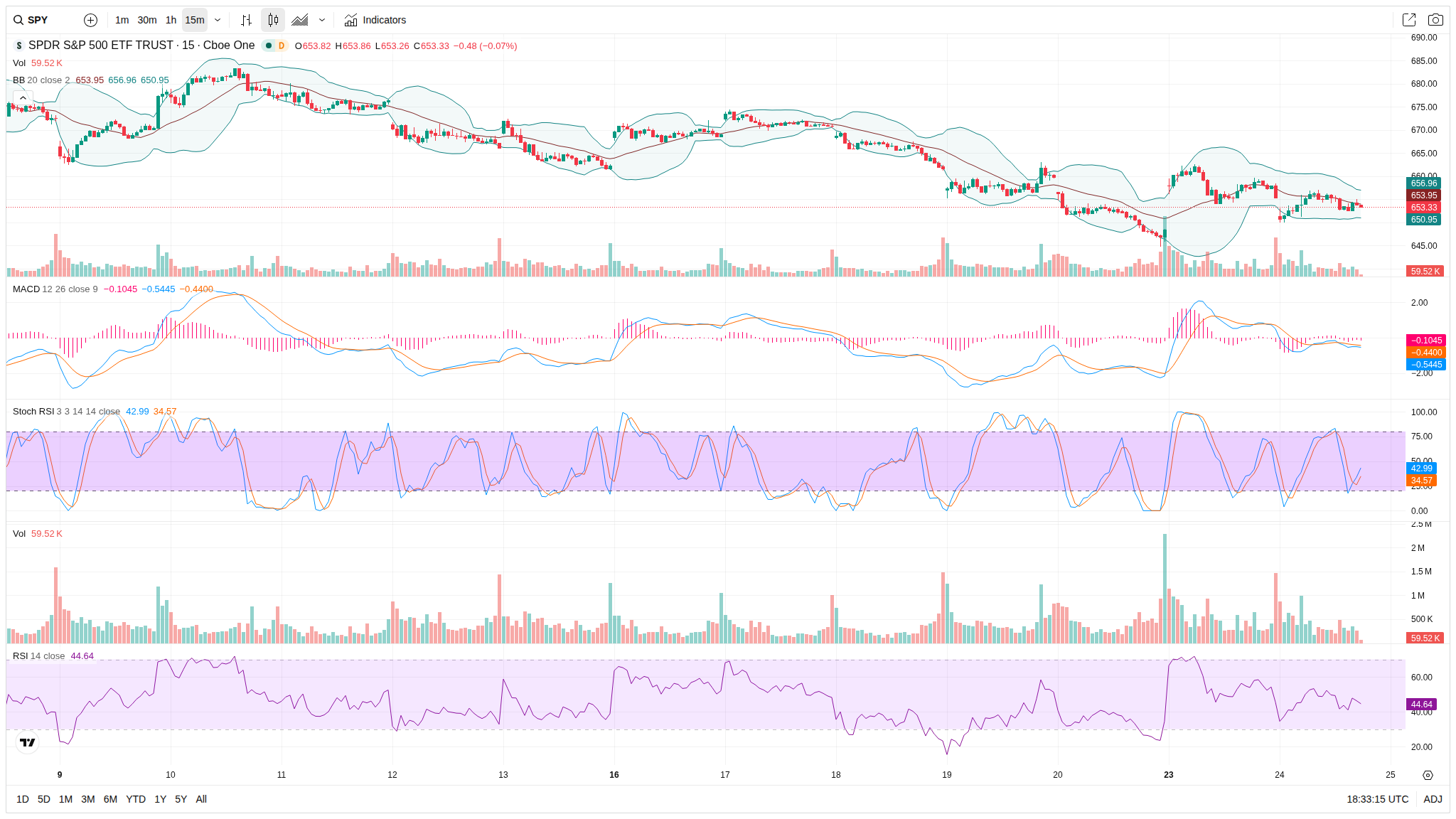Select the bars chart style icon

click(246, 20)
